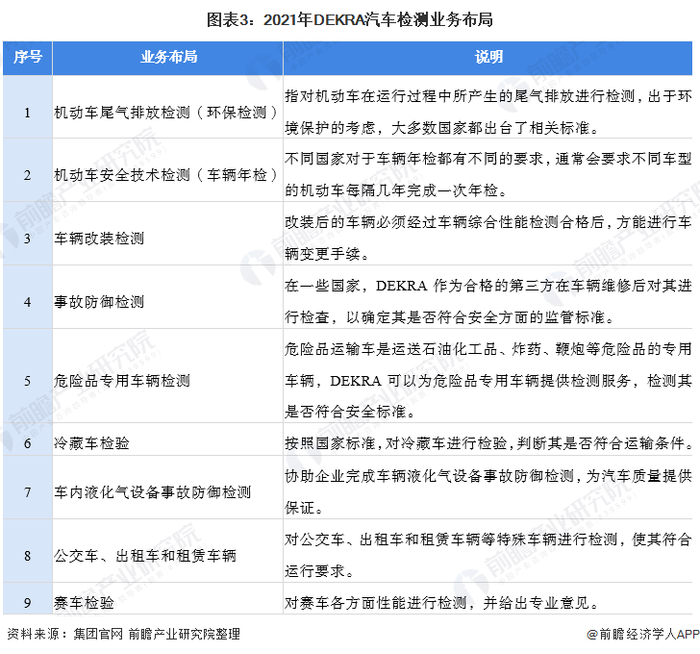The width and height of the screenshot is (700, 654).
Task: Select row number 8 cell
Action: pos(28,550)
